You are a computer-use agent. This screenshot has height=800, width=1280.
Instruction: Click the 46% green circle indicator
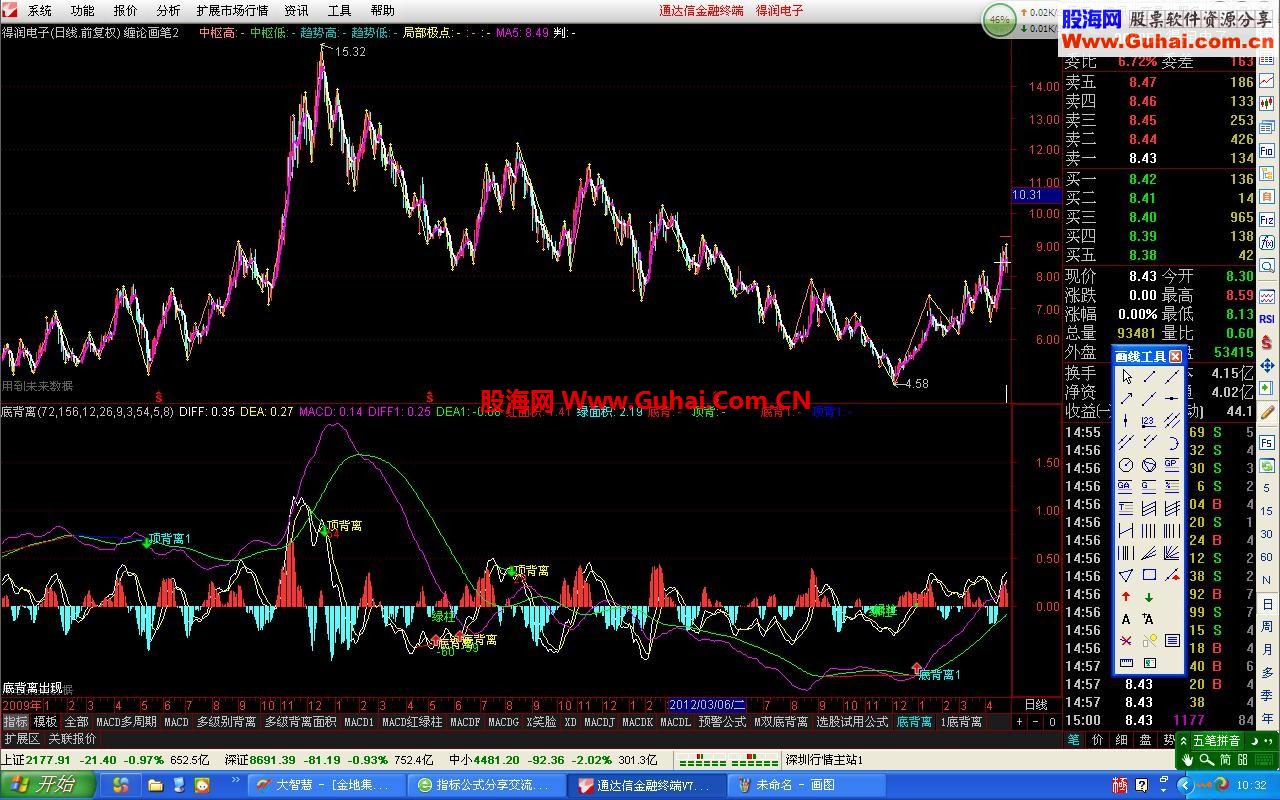998,19
